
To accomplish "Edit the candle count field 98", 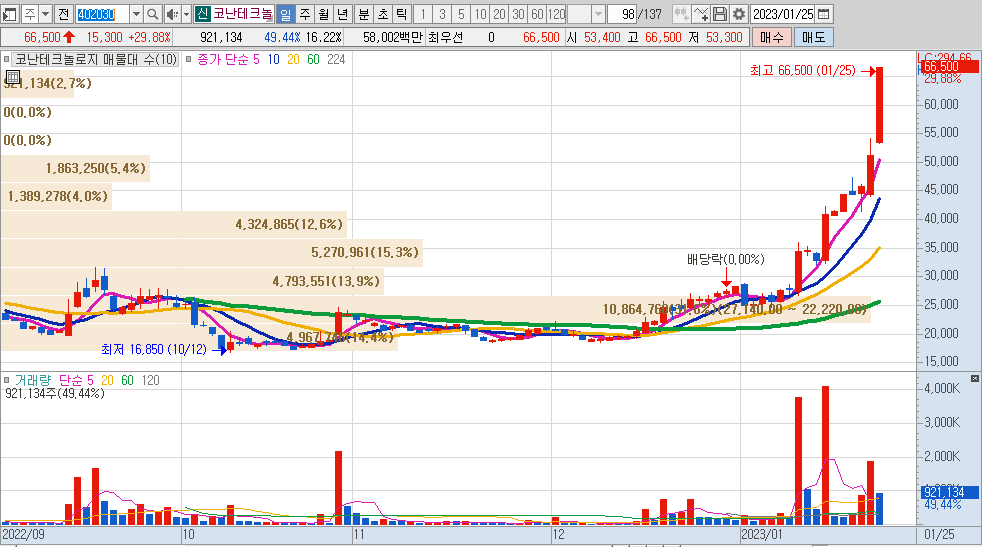I will [622, 14].
